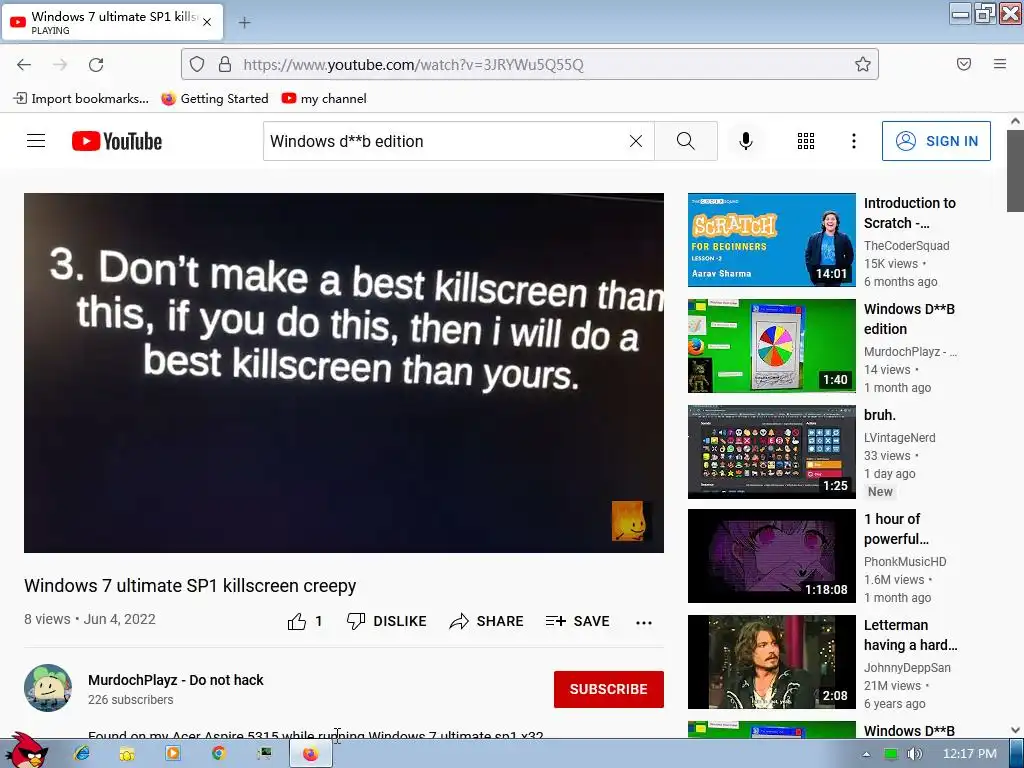Viewport: 1024px width, 768px height.
Task: Click the forward navigation arrow
Action: [60, 64]
